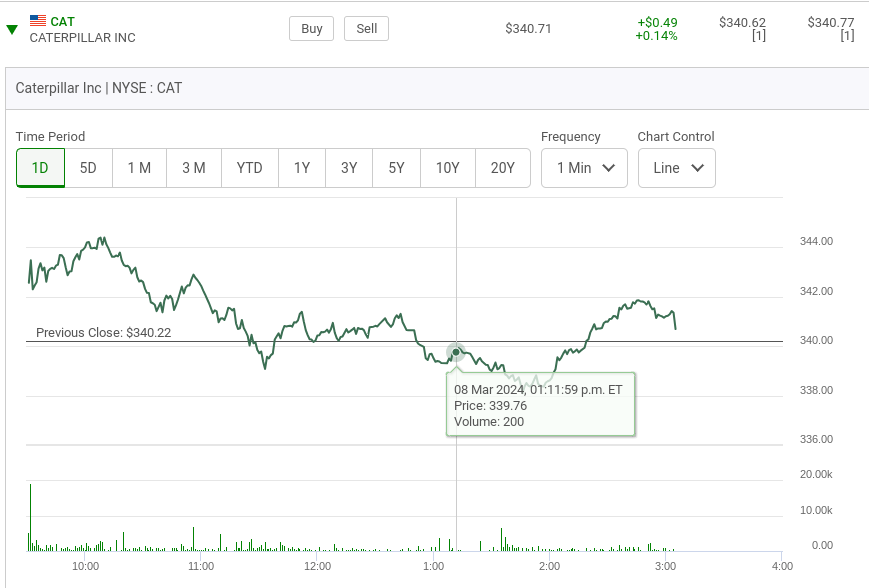Viewport: 869px width, 588px height.
Task: Select the 10Y time period
Action: [x=448, y=168]
